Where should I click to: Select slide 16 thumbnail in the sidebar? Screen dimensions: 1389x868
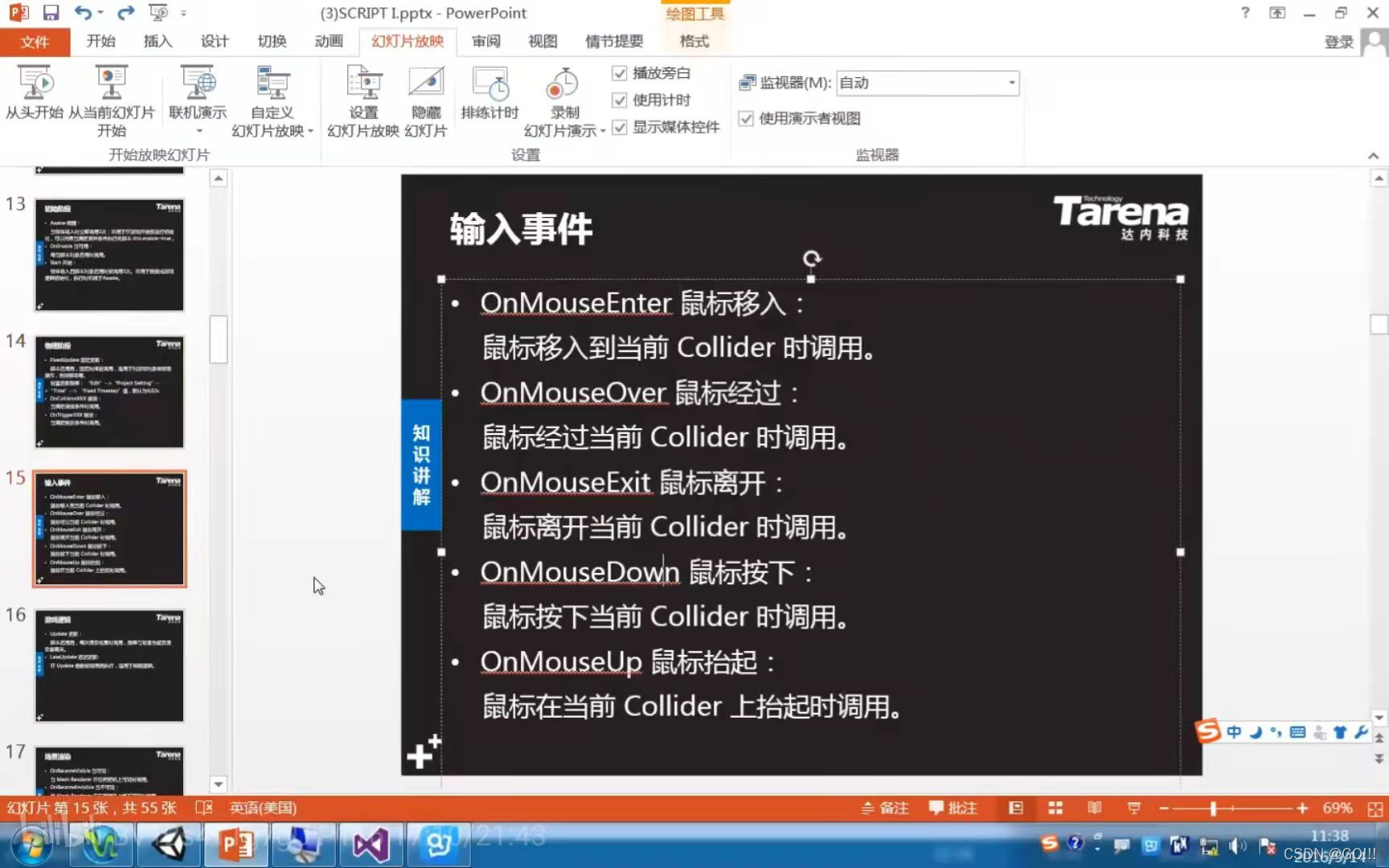click(109, 665)
